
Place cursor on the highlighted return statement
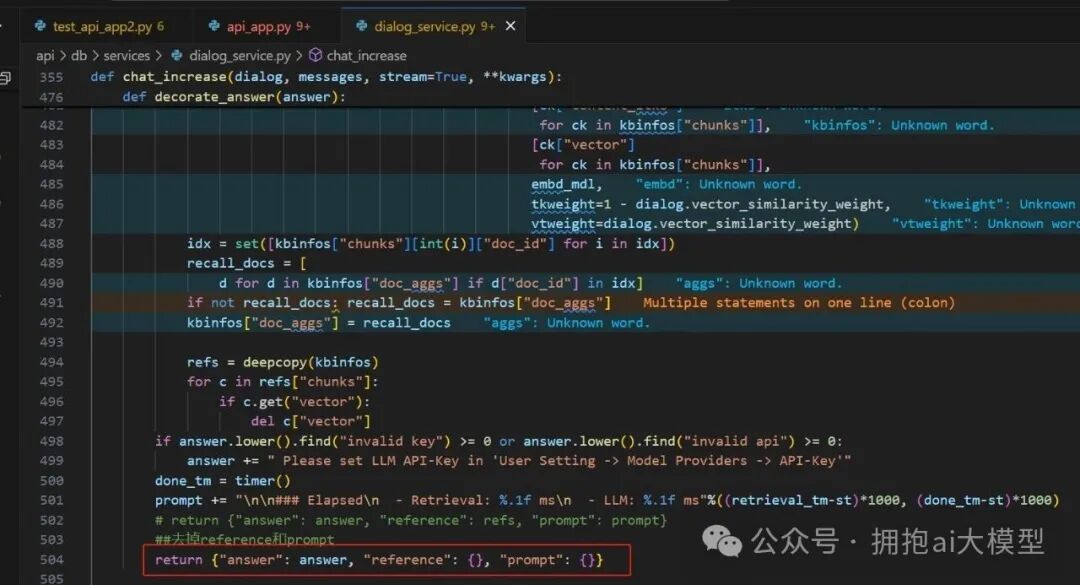point(380,559)
